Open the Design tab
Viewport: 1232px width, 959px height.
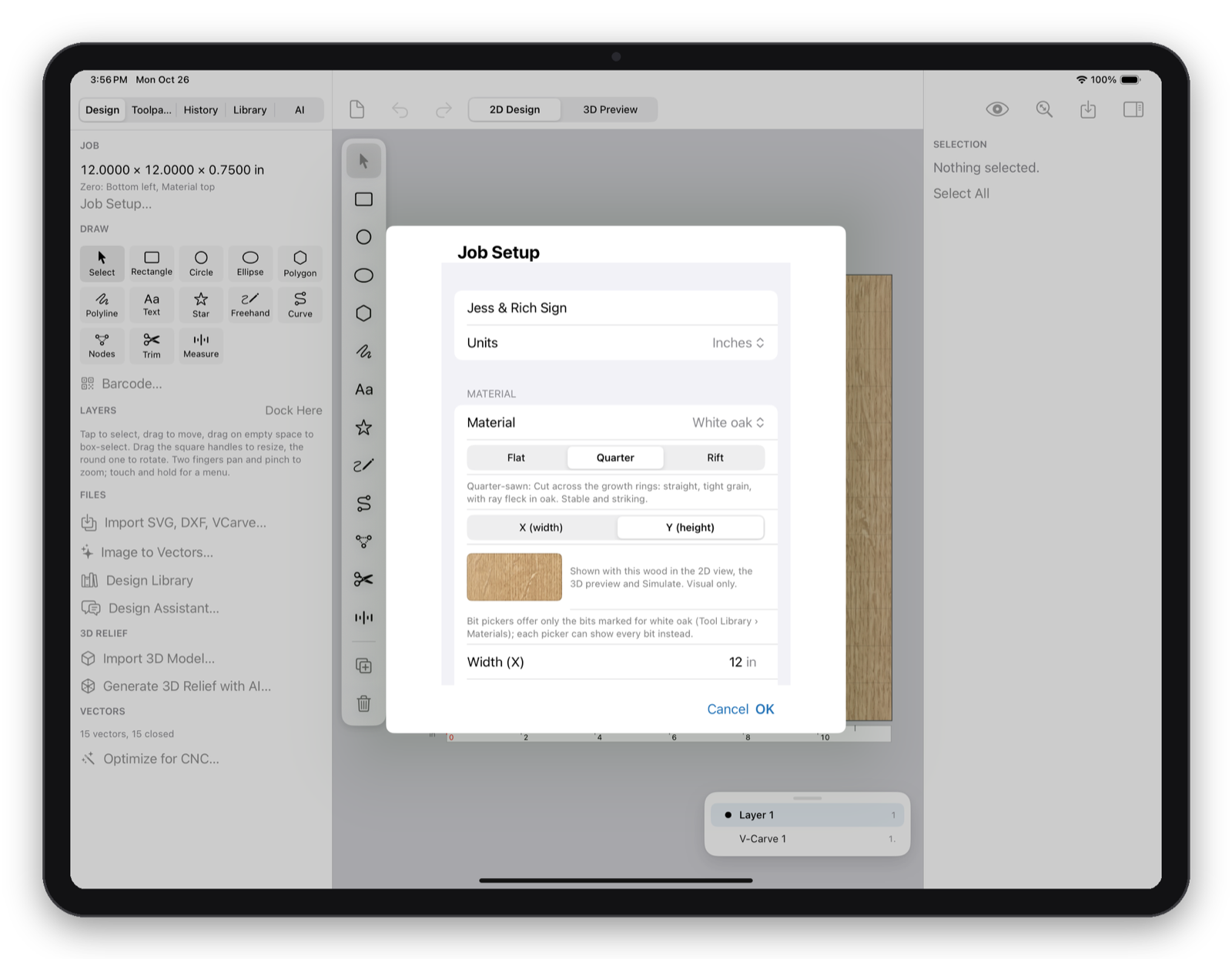tap(102, 110)
